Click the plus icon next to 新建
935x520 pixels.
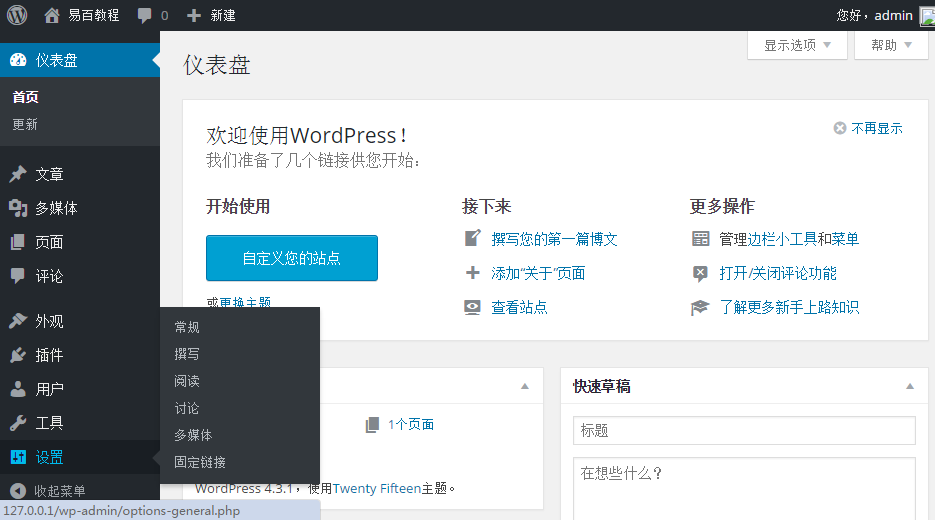coord(194,16)
